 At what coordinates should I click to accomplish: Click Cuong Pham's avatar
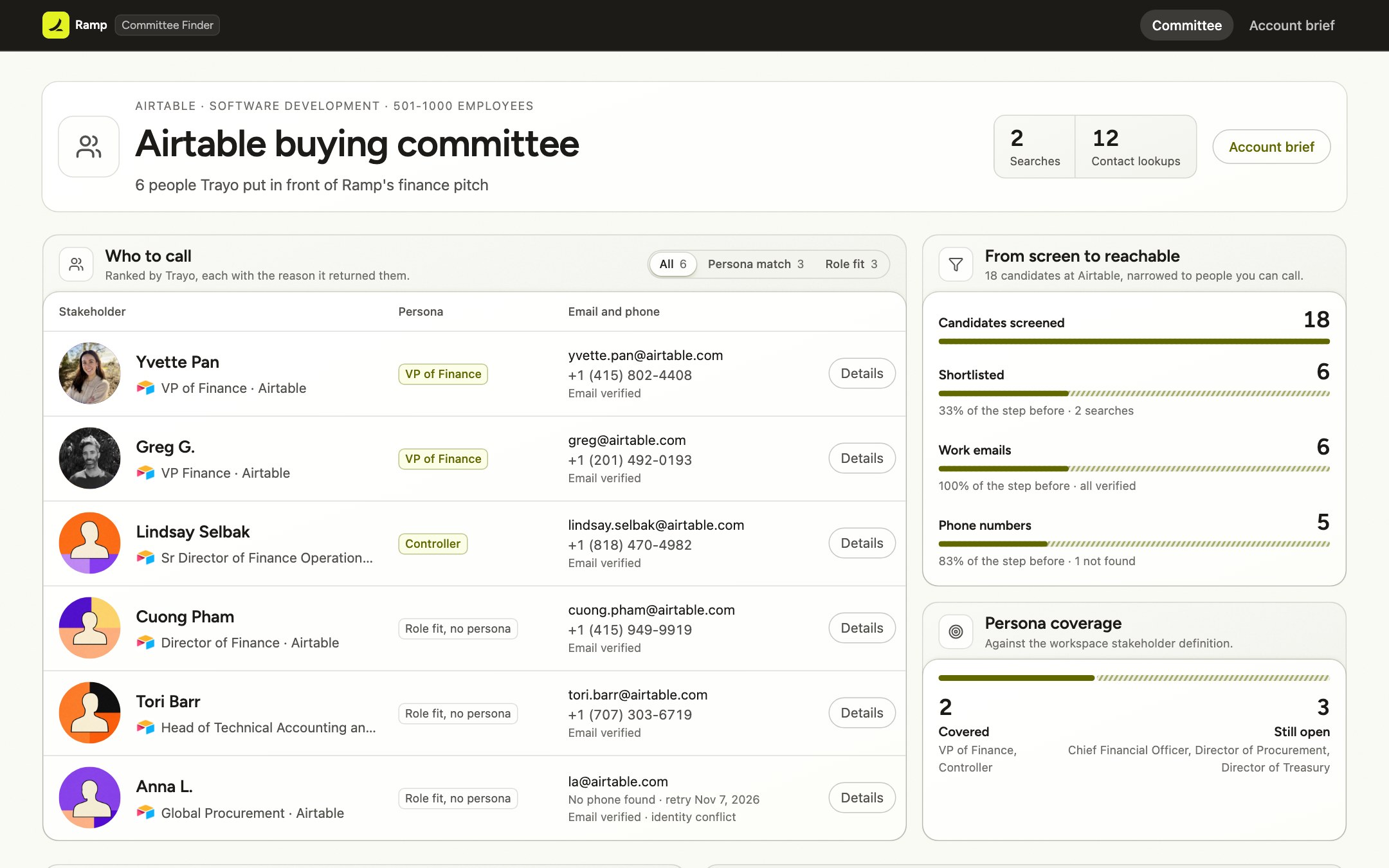[89, 628]
